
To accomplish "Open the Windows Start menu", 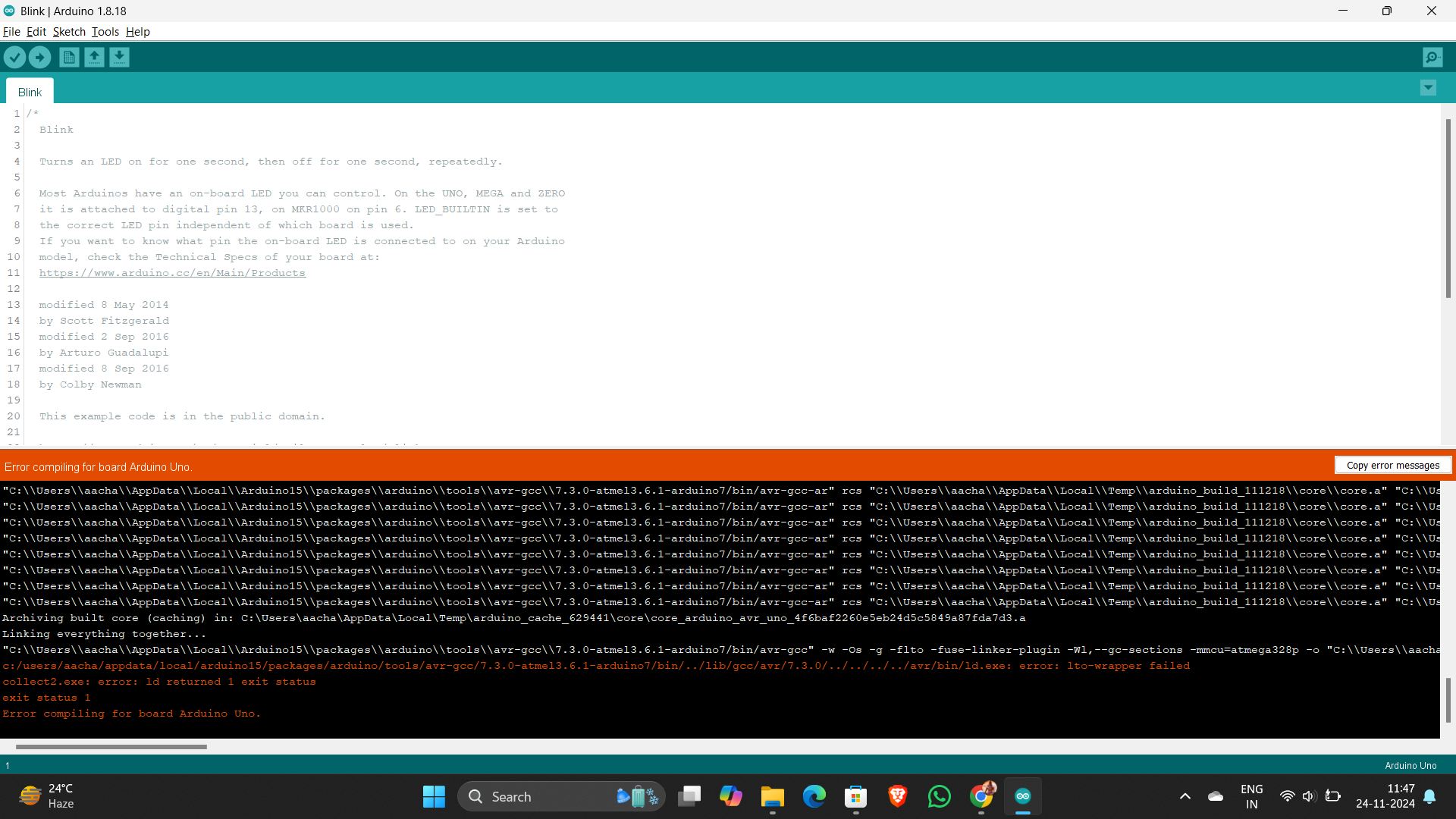I will point(434,797).
